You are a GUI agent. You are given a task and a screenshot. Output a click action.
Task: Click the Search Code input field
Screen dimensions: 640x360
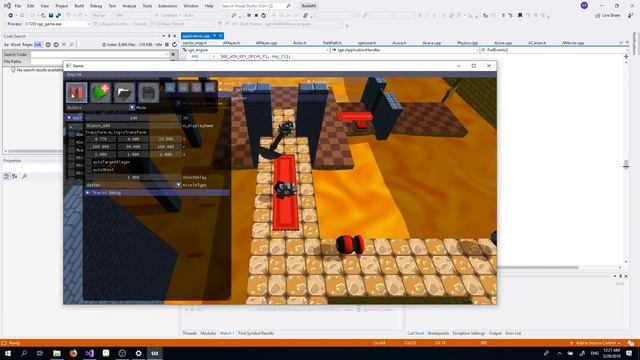click(x=100, y=54)
